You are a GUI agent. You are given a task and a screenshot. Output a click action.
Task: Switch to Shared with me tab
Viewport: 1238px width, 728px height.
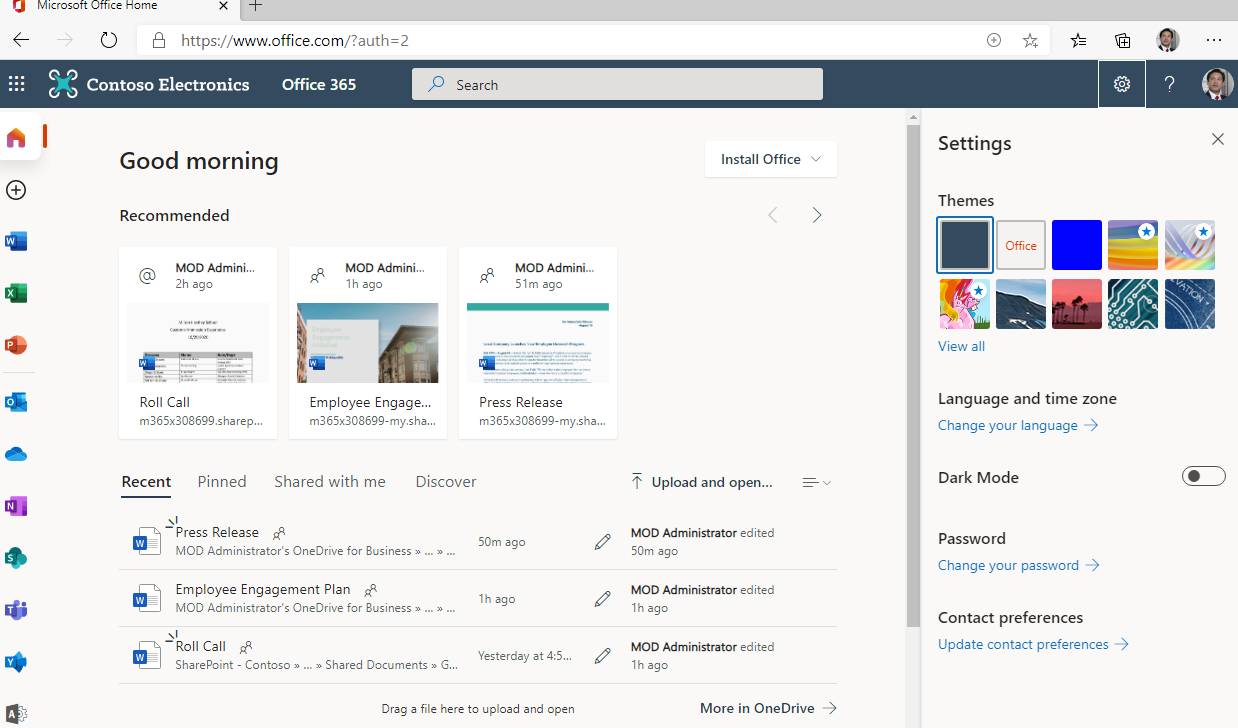pos(330,482)
